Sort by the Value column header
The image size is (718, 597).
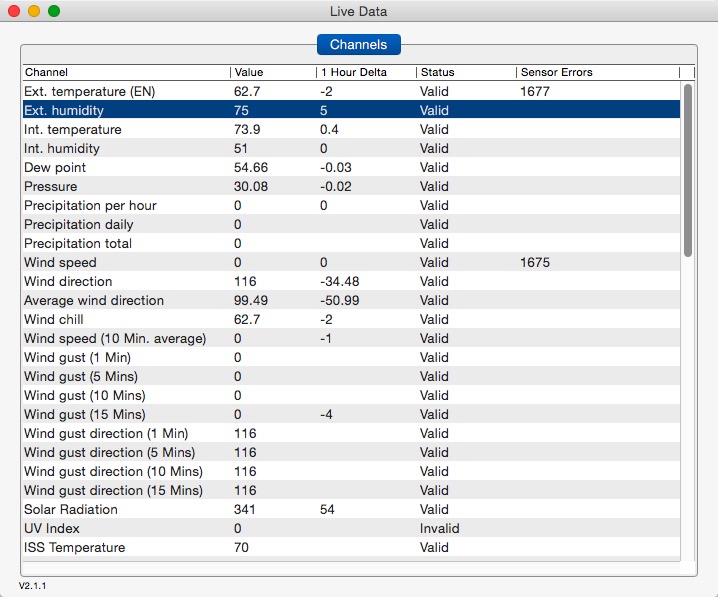[x=273, y=72]
